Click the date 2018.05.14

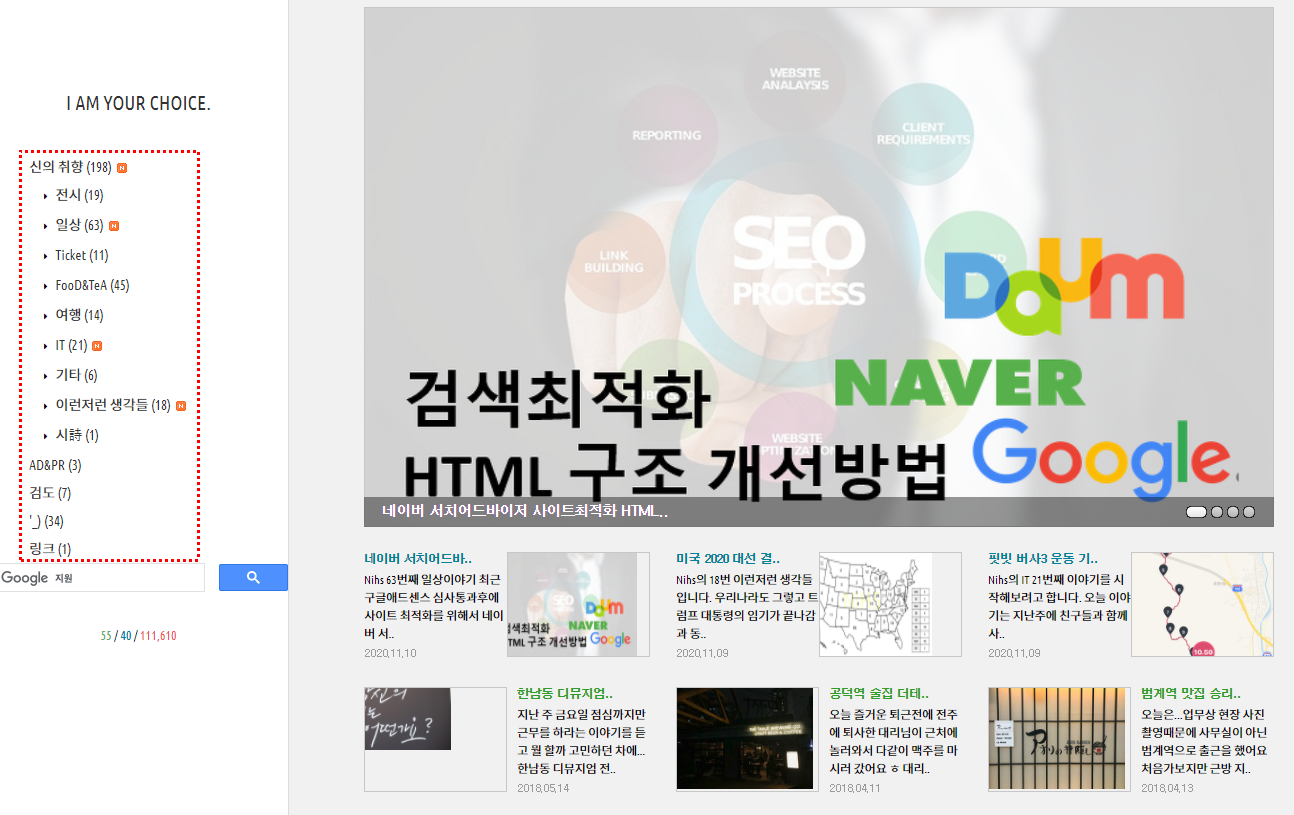pyautogui.click(x=543, y=788)
